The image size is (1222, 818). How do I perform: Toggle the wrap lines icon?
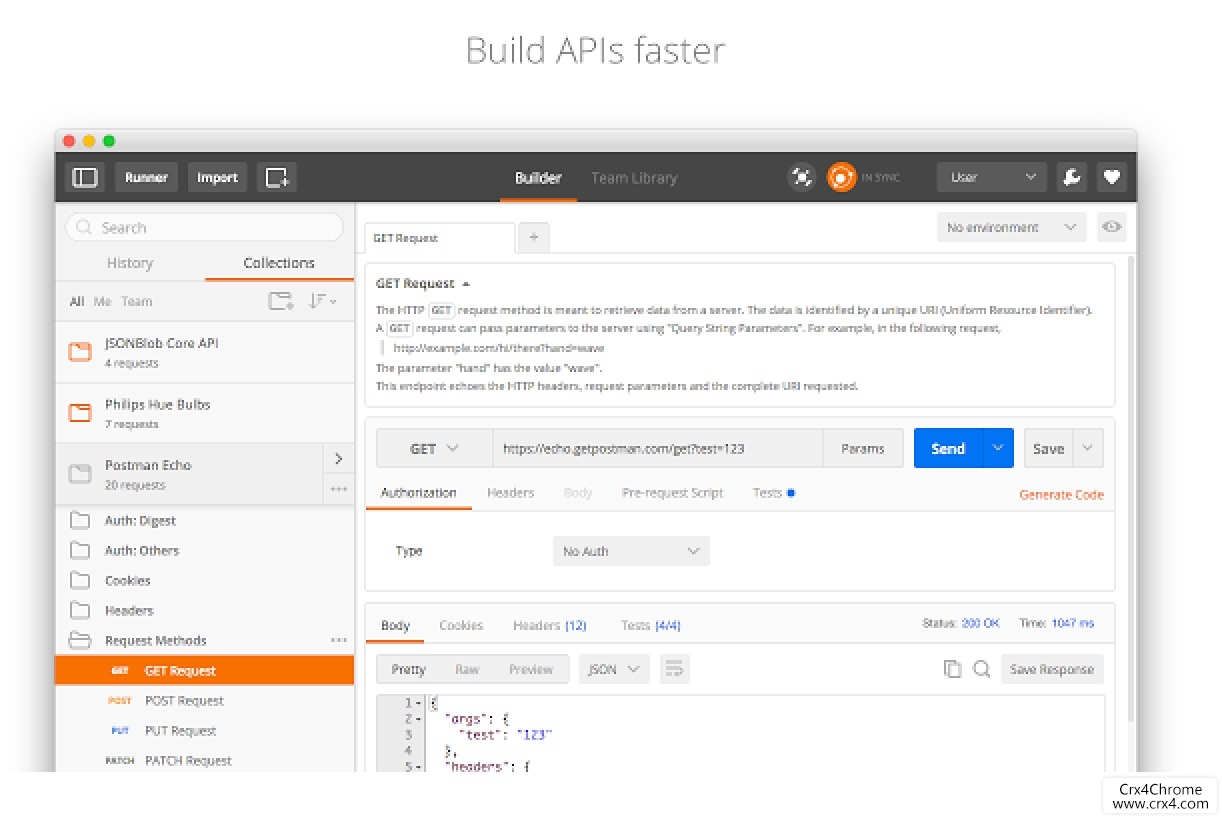[x=675, y=669]
